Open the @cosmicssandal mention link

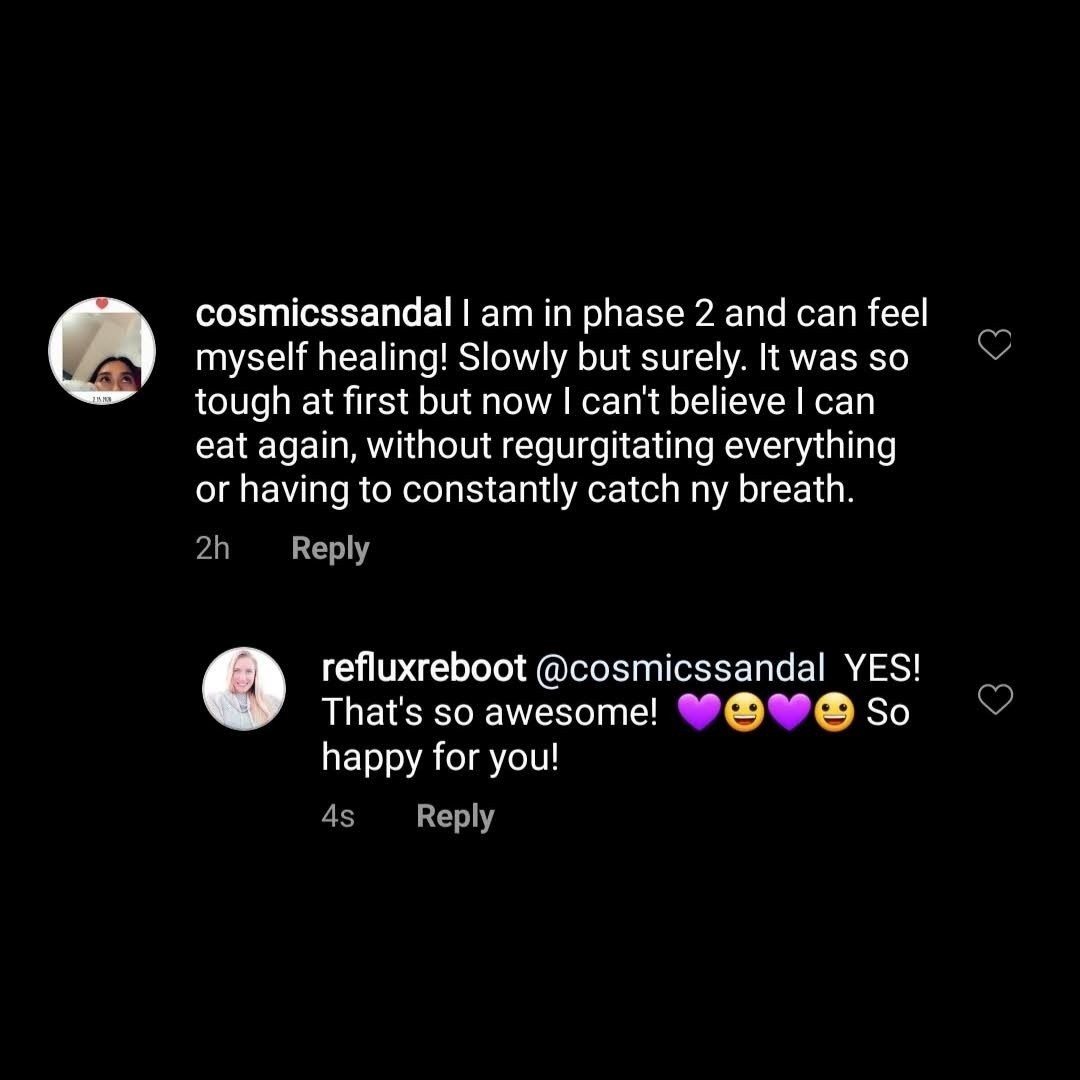point(681,669)
